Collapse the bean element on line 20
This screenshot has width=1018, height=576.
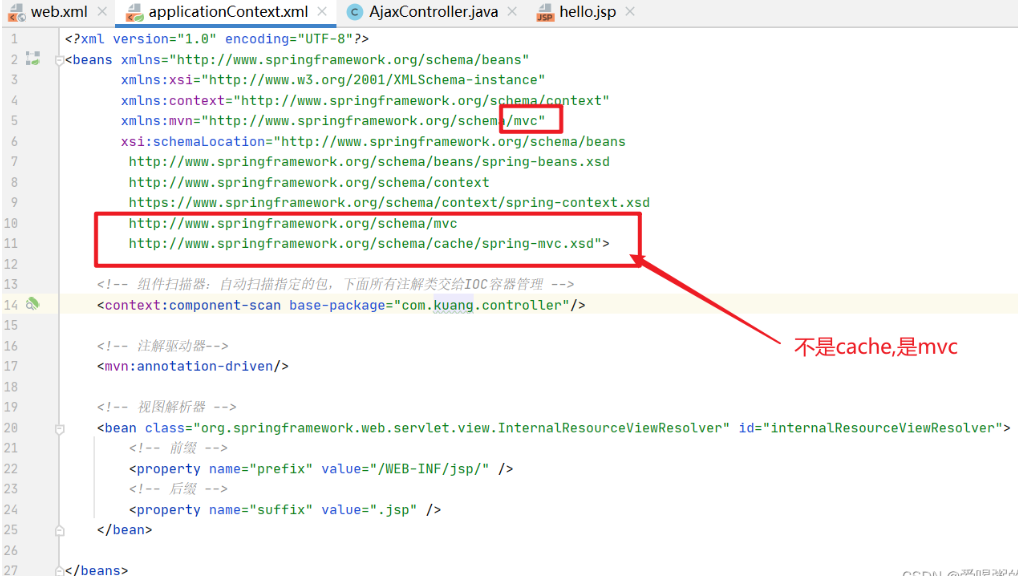[x=62, y=428]
